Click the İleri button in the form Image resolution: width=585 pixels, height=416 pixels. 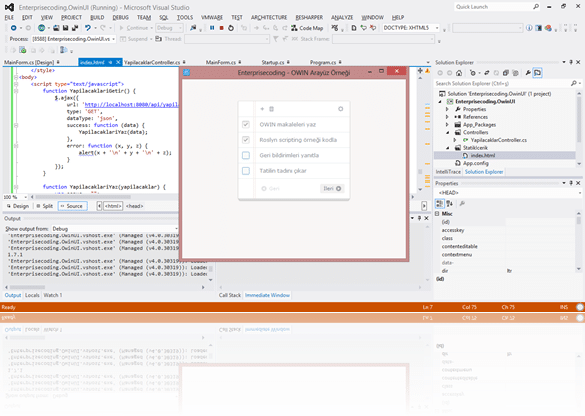pos(332,188)
